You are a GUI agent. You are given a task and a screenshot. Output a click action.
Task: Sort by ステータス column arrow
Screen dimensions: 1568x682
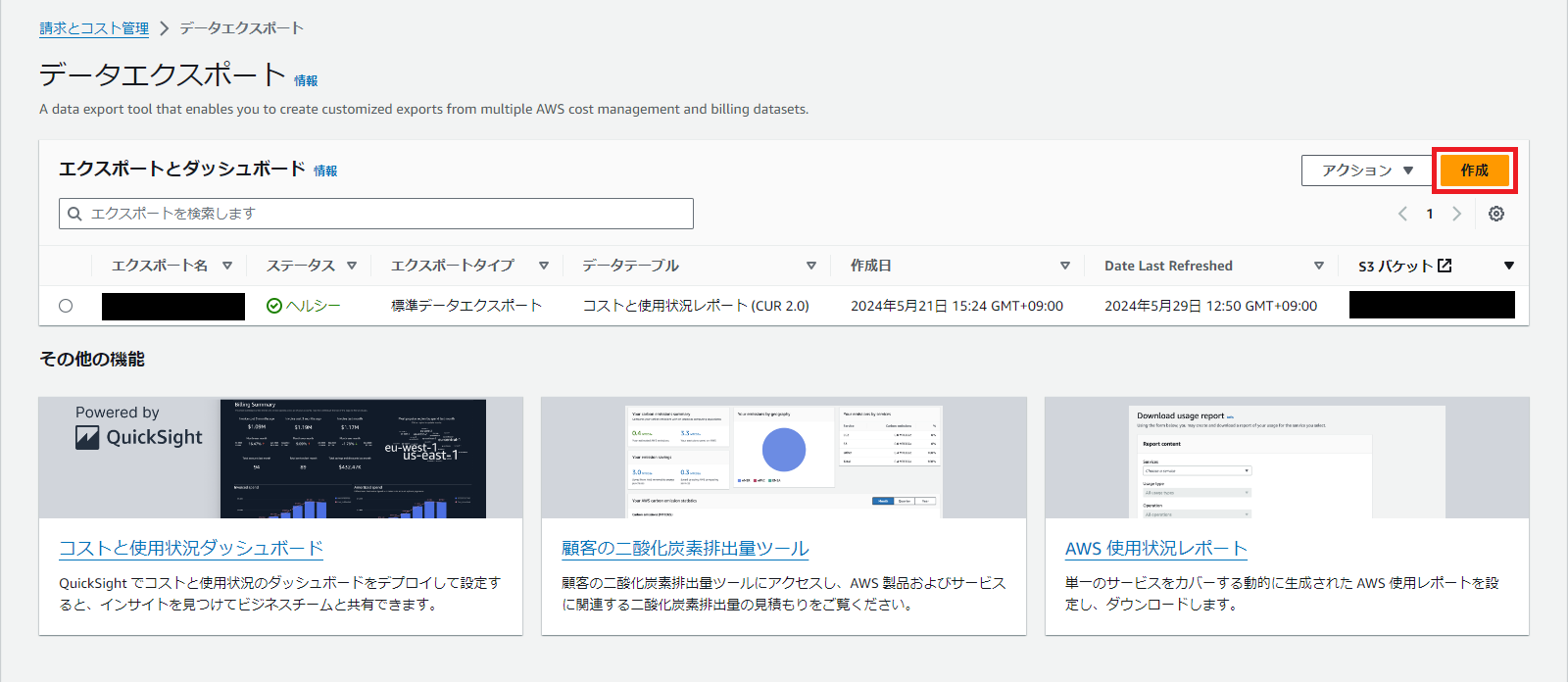(x=352, y=266)
